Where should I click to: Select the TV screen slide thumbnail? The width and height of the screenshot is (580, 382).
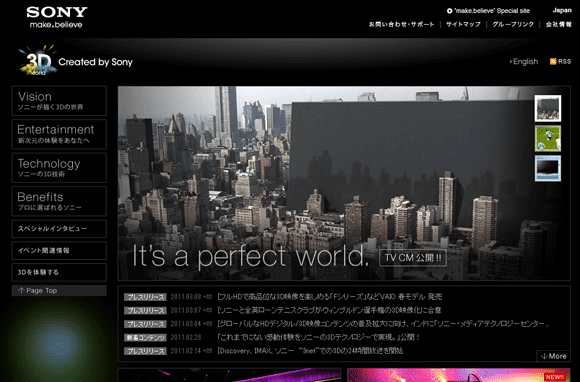(x=547, y=168)
